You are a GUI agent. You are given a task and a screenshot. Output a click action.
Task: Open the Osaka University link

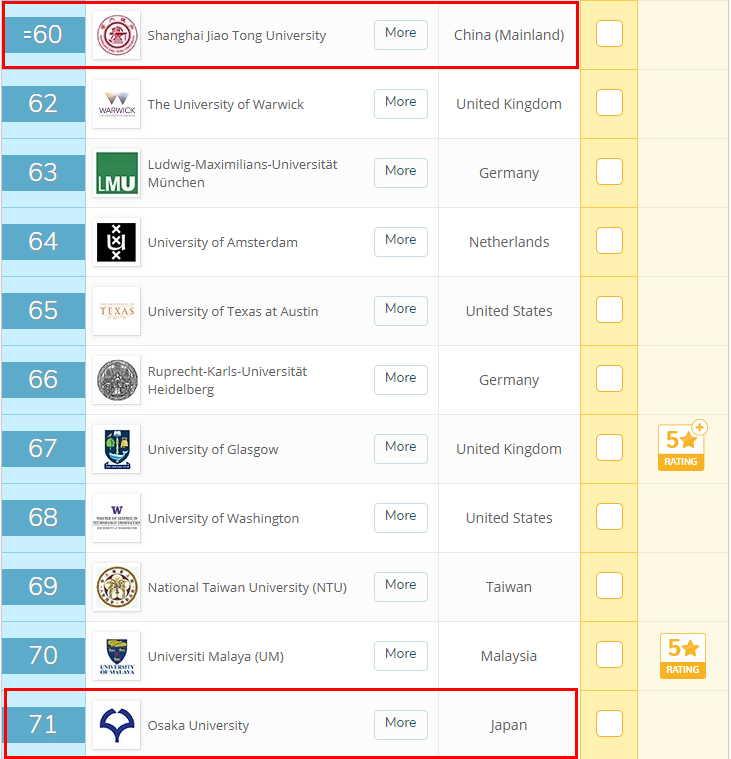[198, 726]
